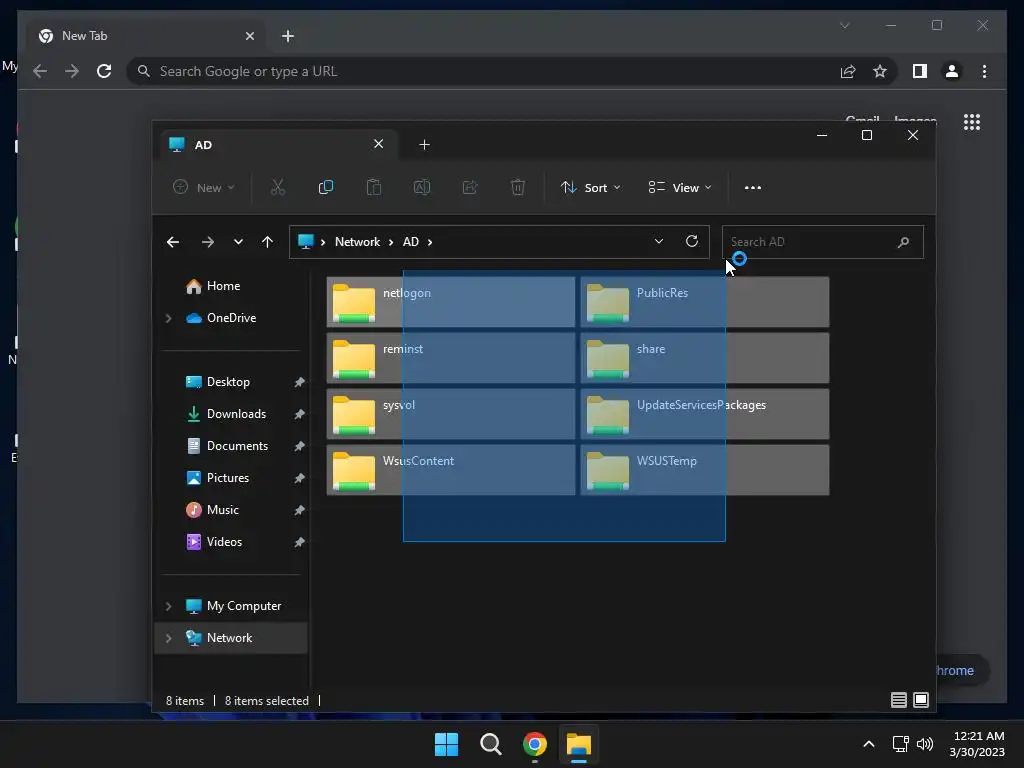Click the Share icon in Explorer toolbar
Viewport: 1024px width, 768px height.
point(470,188)
